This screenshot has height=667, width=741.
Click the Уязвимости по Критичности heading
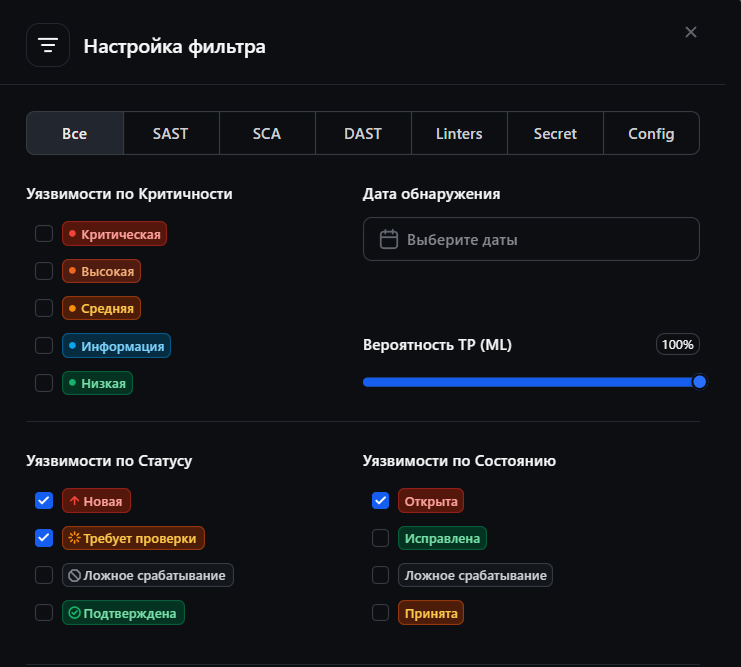point(129,194)
